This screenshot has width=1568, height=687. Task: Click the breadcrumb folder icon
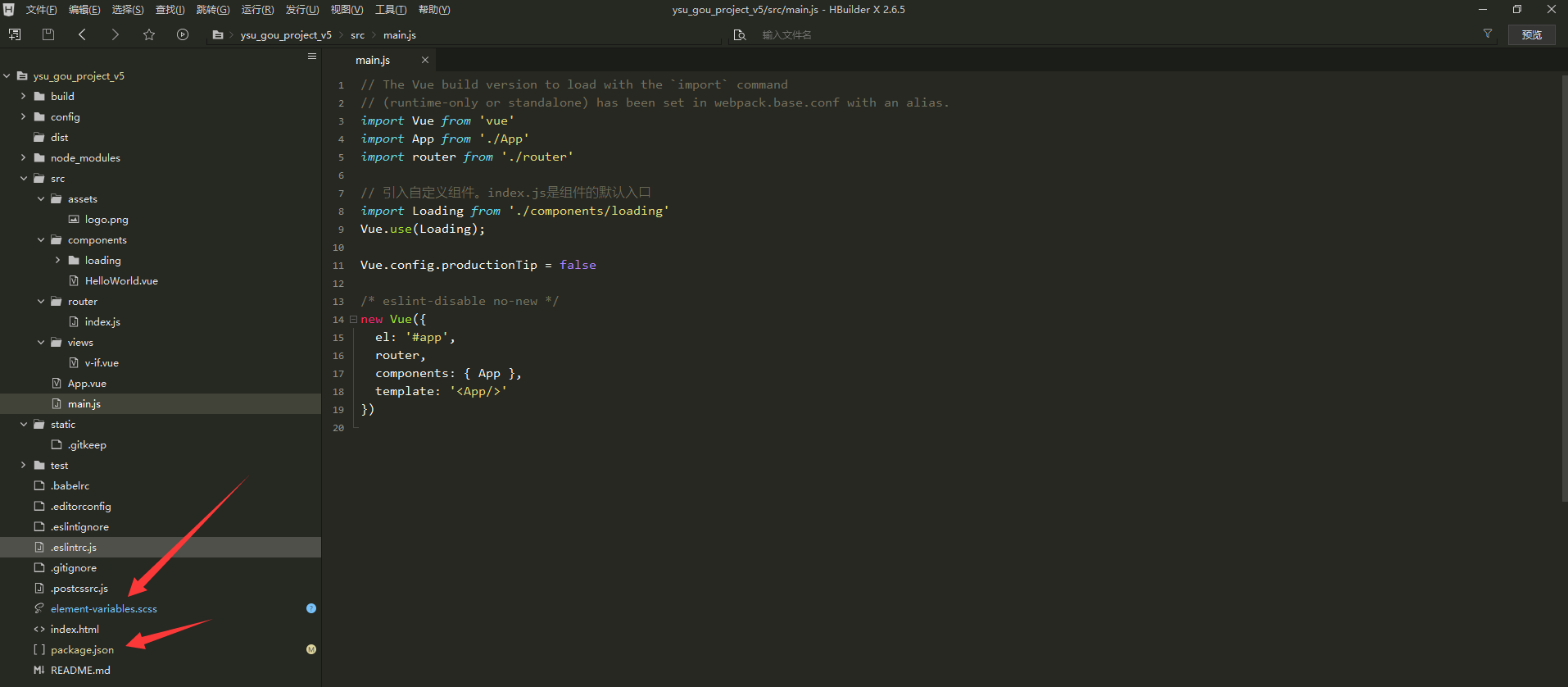[217, 34]
